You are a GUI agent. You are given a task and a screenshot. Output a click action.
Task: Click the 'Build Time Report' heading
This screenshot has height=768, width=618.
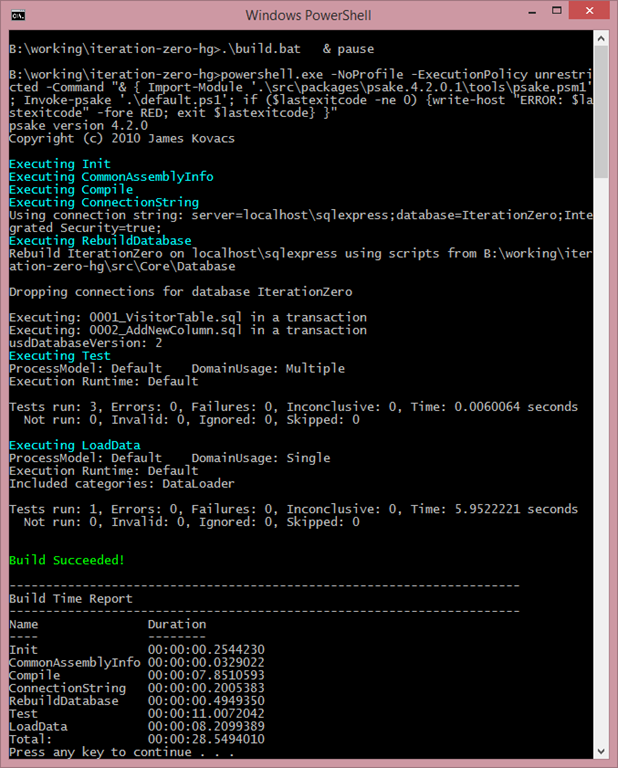point(71,599)
